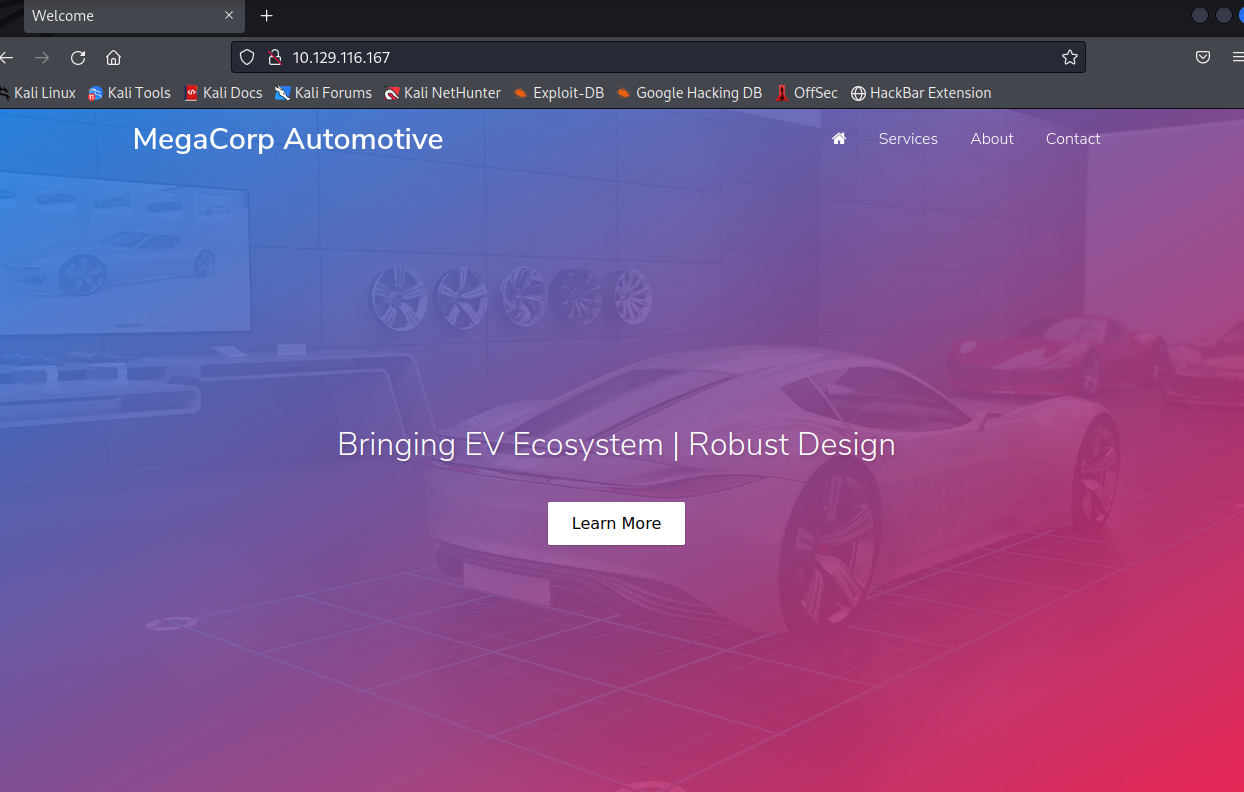Viewport: 1244px width, 792px height.
Task: Click the MegaCorp Automotive brand title
Action: (x=288, y=139)
